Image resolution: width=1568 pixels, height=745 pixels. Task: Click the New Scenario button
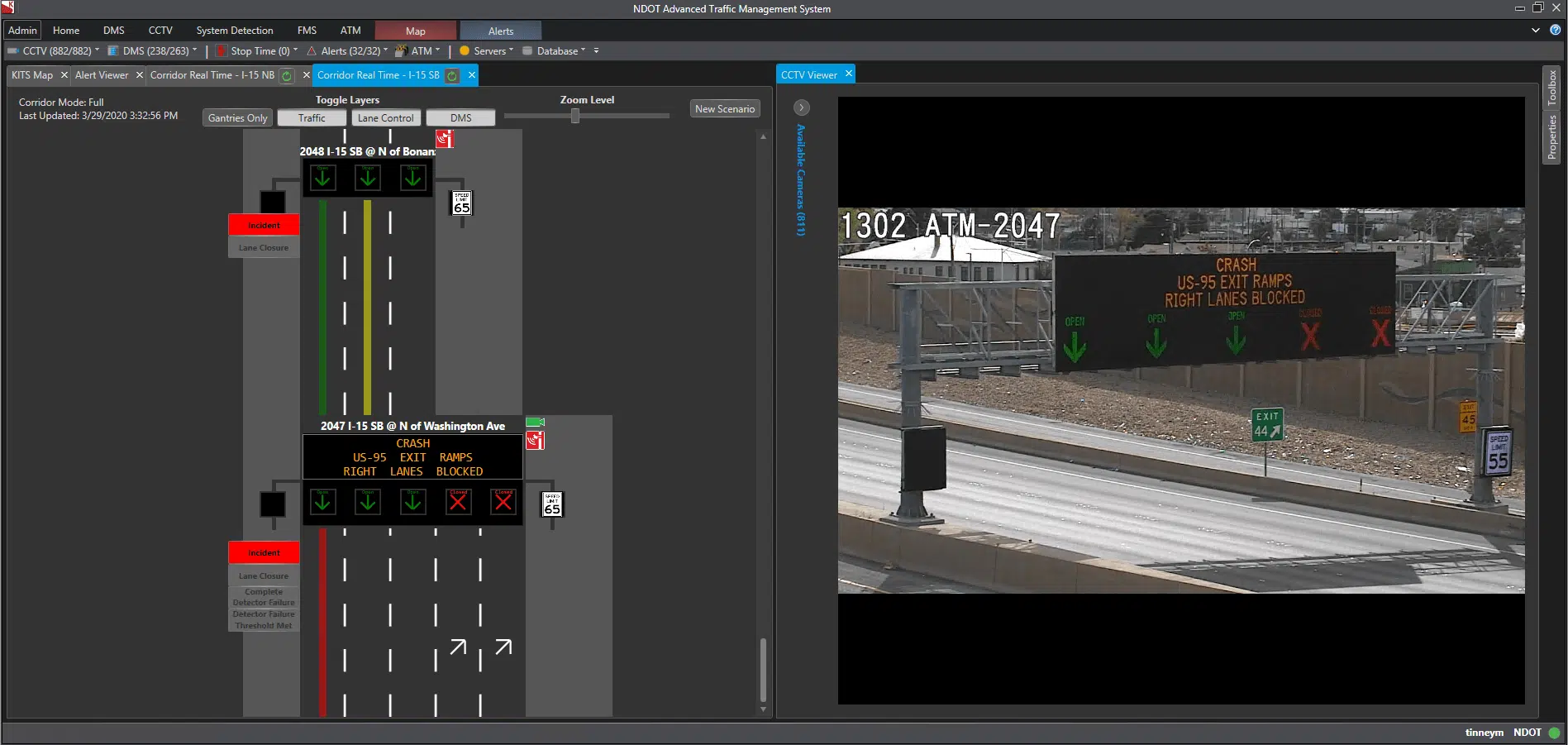point(724,109)
